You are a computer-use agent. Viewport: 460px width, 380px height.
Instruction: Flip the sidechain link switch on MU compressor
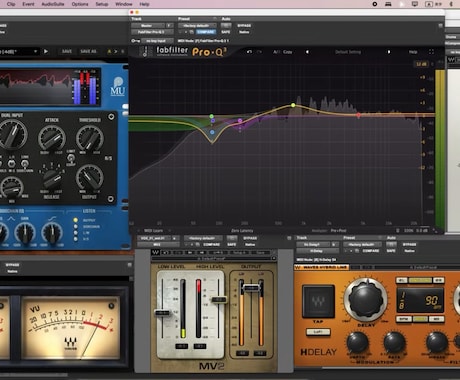tap(25, 163)
